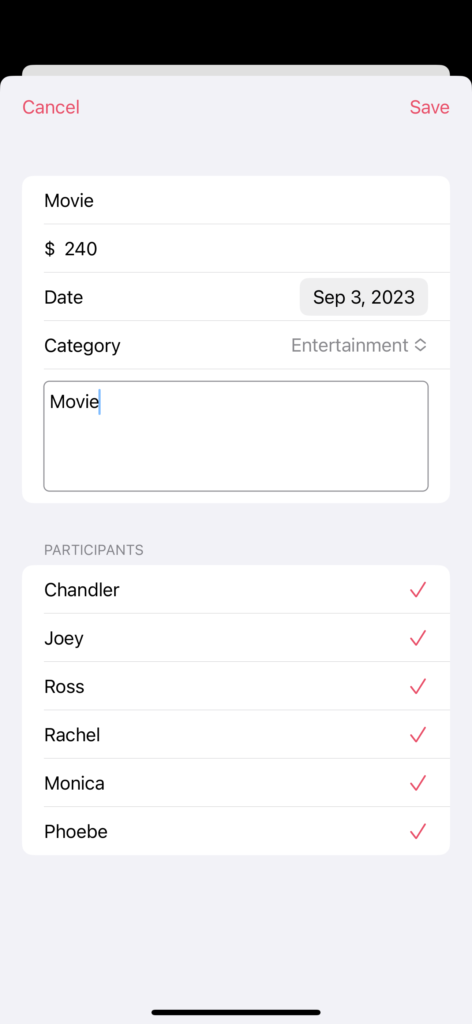Deselect Ross as a participant
Image resolution: width=472 pixels, height=1024 pixels.
pyautogui.click(x=418, y=686)
